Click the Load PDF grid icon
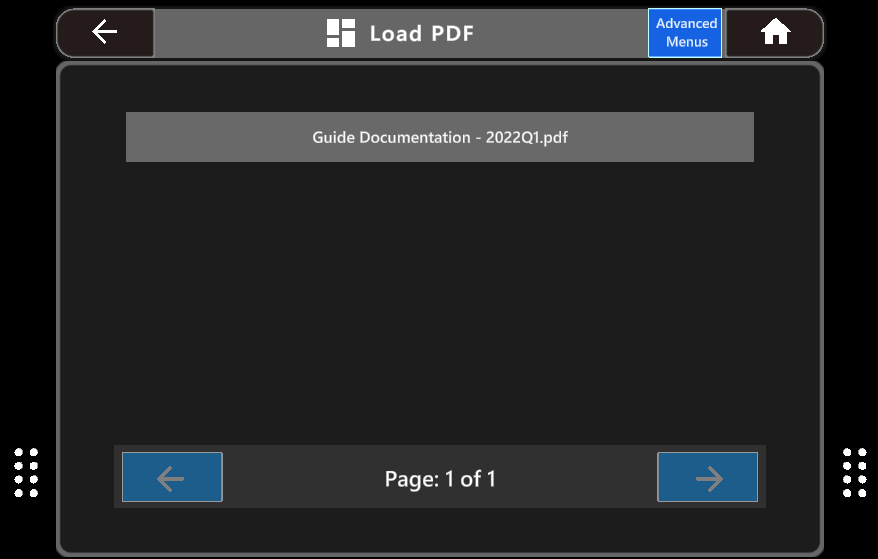This screenshot has width=878, height=559. [341, 33]
